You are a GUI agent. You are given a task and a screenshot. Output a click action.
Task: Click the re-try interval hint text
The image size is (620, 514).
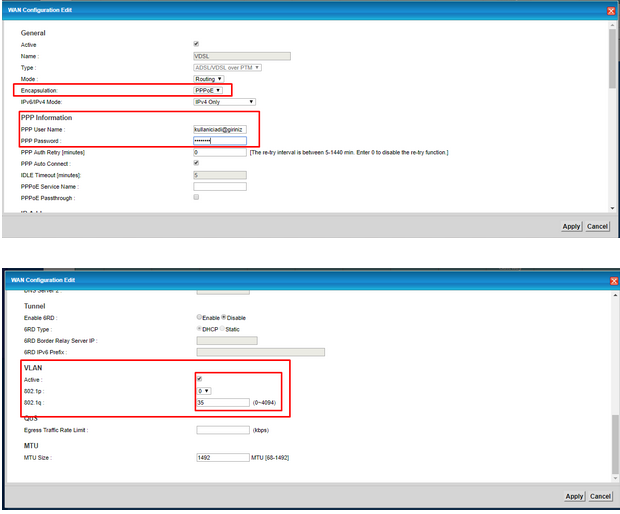[x=349, y=153]
